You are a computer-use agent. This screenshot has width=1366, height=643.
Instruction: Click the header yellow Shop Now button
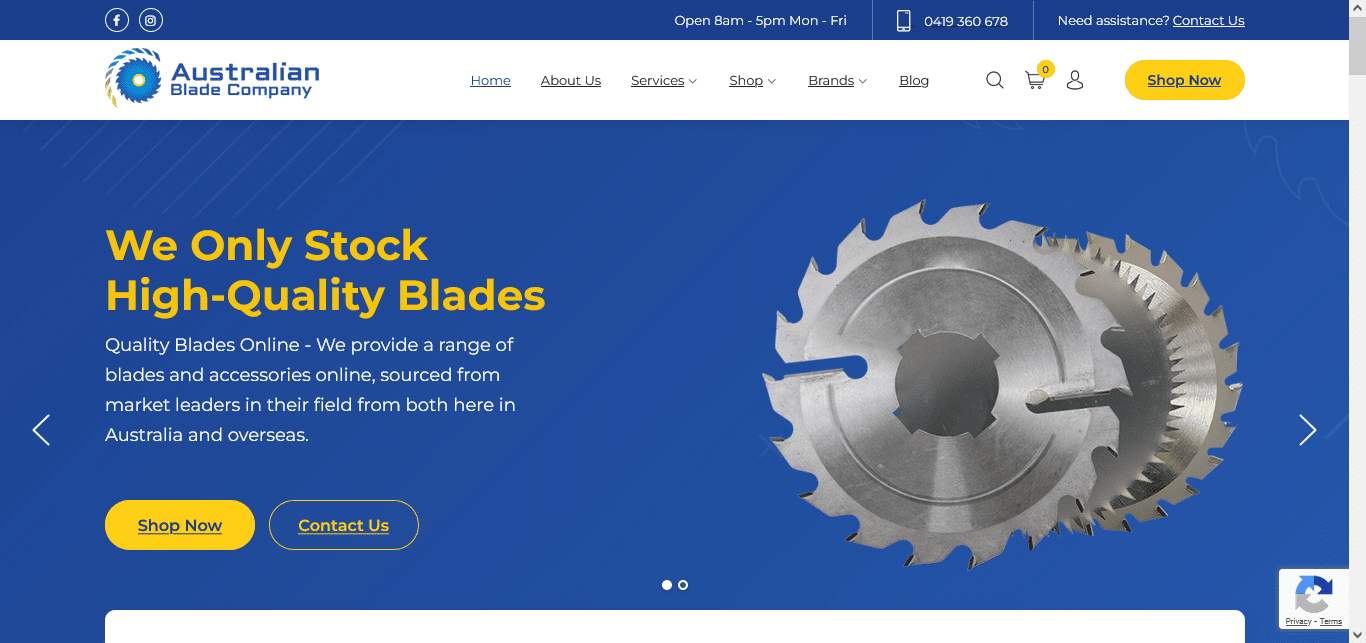(x=1185, y=80)
